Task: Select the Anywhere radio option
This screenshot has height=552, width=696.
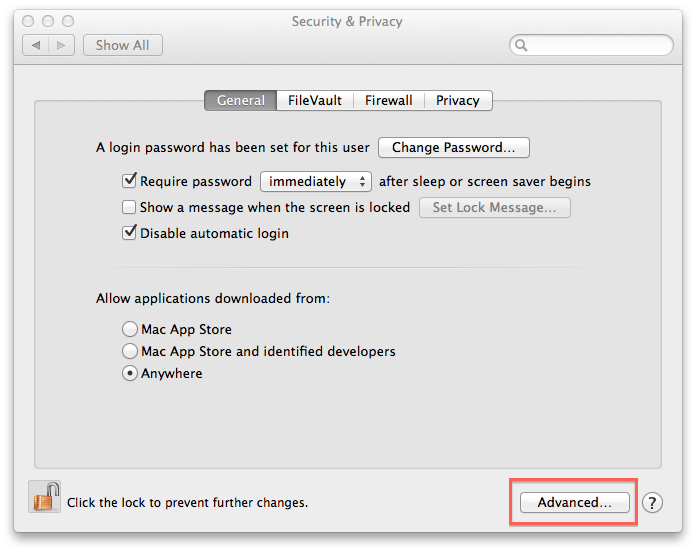Action: pyautogui.click(x=130, y=373)
